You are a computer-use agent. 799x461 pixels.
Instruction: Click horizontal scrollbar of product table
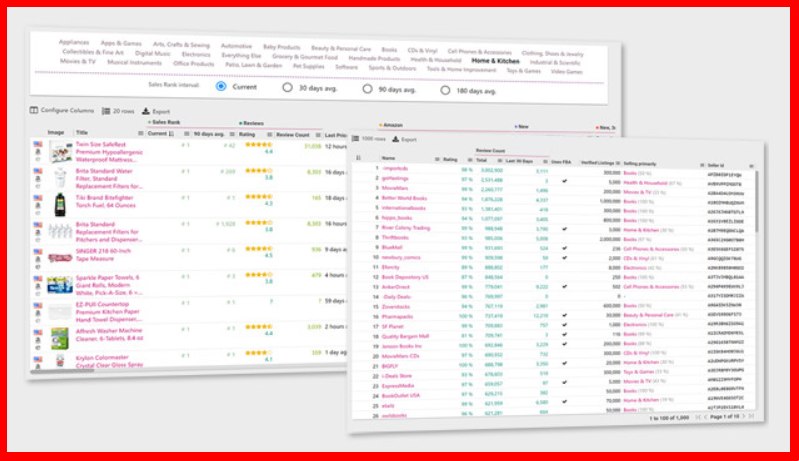point(62,371)
